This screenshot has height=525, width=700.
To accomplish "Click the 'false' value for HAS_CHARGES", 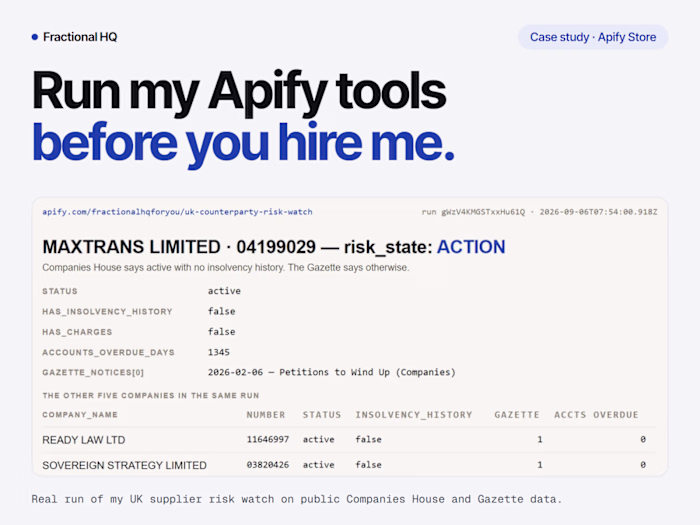I will pyautogui.click(x=221, y=332).
